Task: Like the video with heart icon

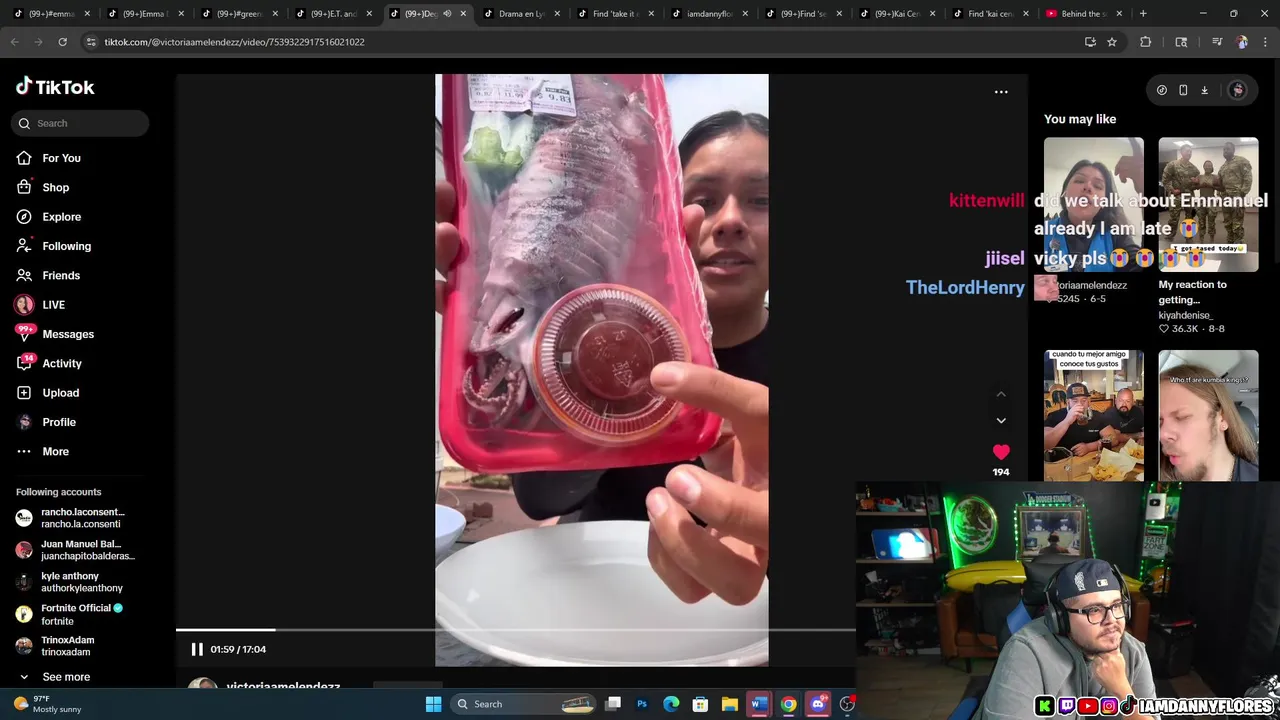Action: pyautogui.click(x=1001, y=452)
